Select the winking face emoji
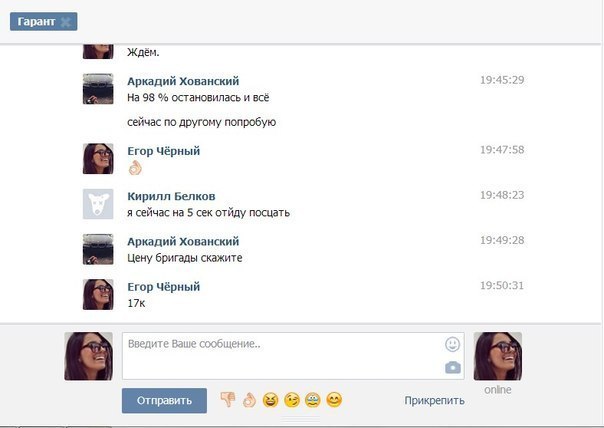This screenshot has height=428, width=604. coord(292,400)
